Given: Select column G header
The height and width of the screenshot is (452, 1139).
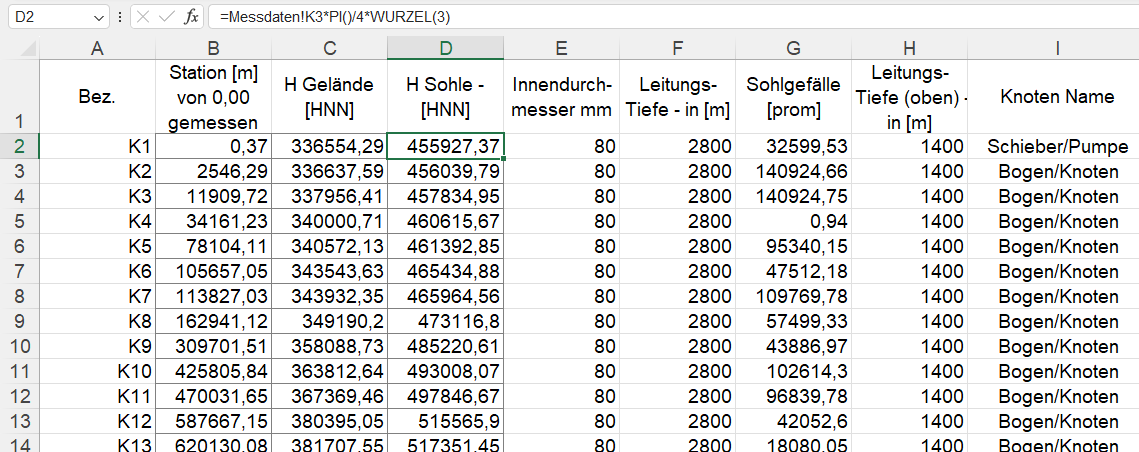Looking at the screenshot, I should point(793,48).
